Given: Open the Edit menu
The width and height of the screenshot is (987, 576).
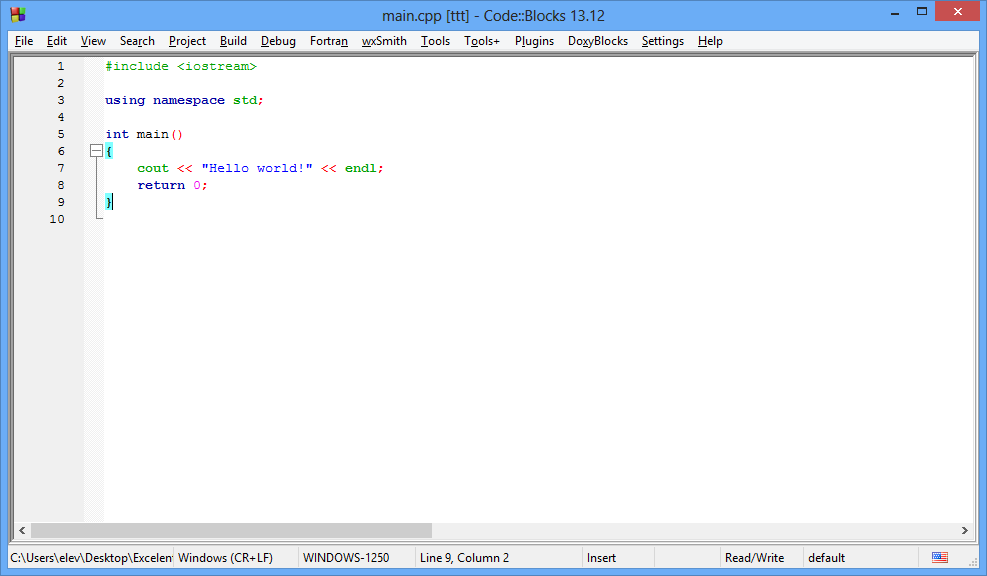Looking at the screenshot, I should click(x=57, y=41).
